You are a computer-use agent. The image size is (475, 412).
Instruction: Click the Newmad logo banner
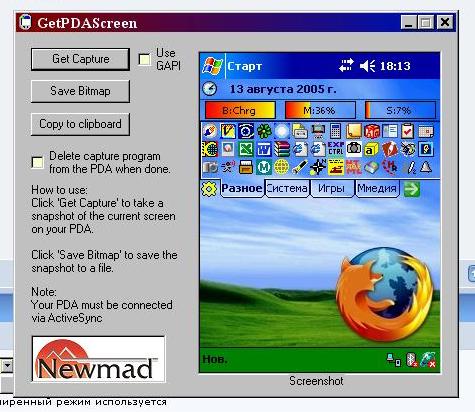point(99,359)
